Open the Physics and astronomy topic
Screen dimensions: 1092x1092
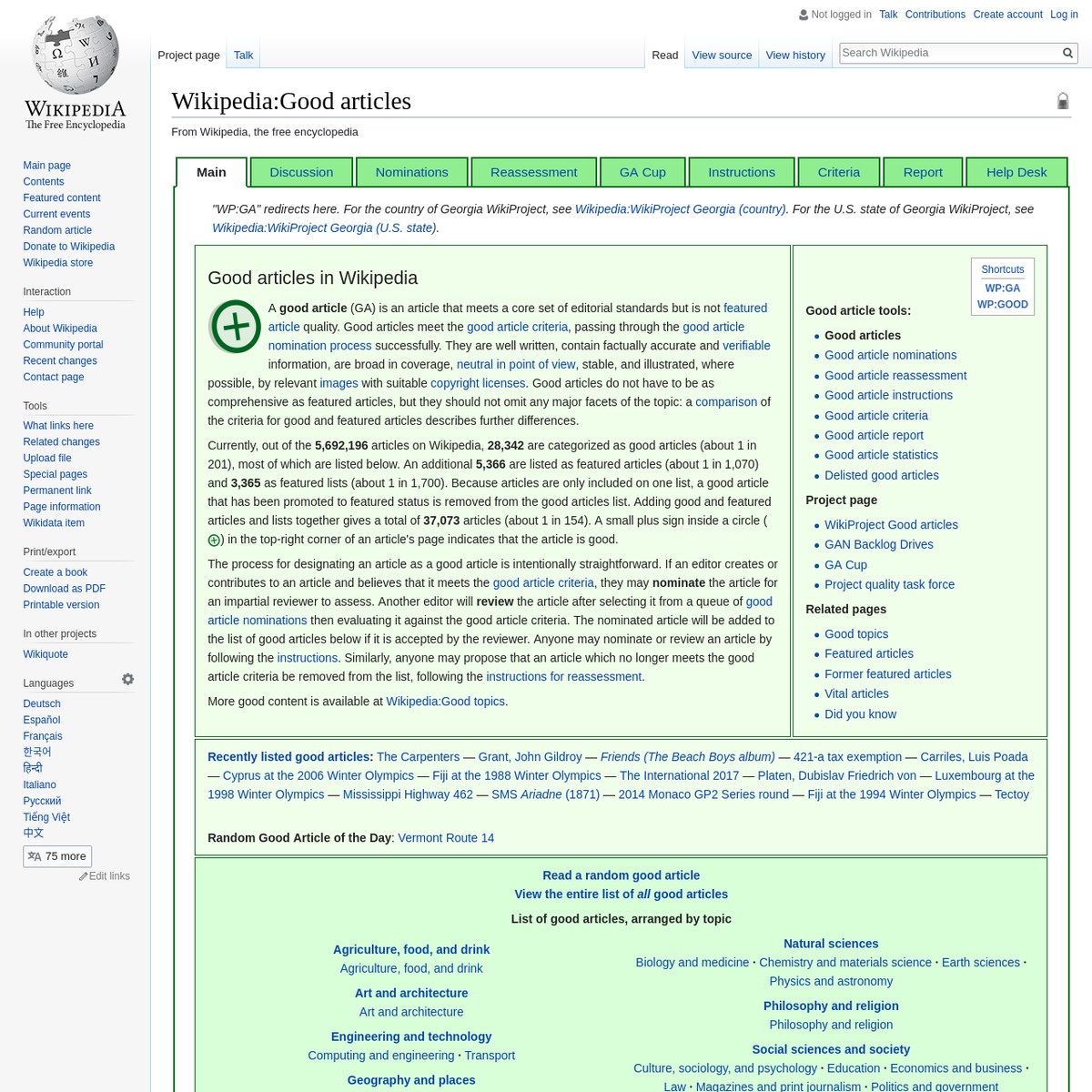point(831,981)
